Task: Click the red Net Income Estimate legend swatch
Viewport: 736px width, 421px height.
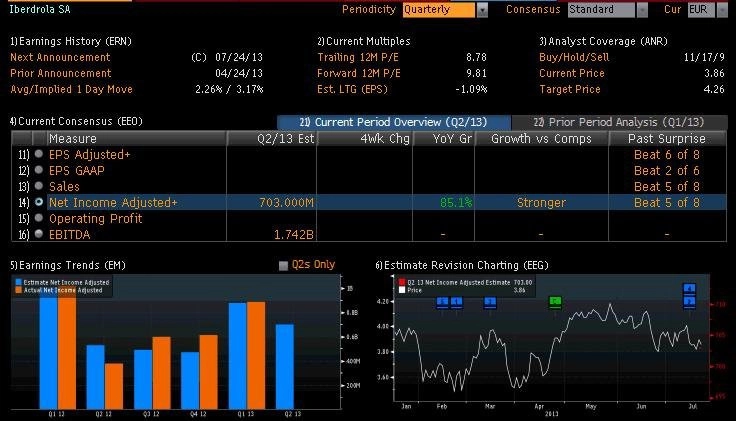Action: [402, 282]
